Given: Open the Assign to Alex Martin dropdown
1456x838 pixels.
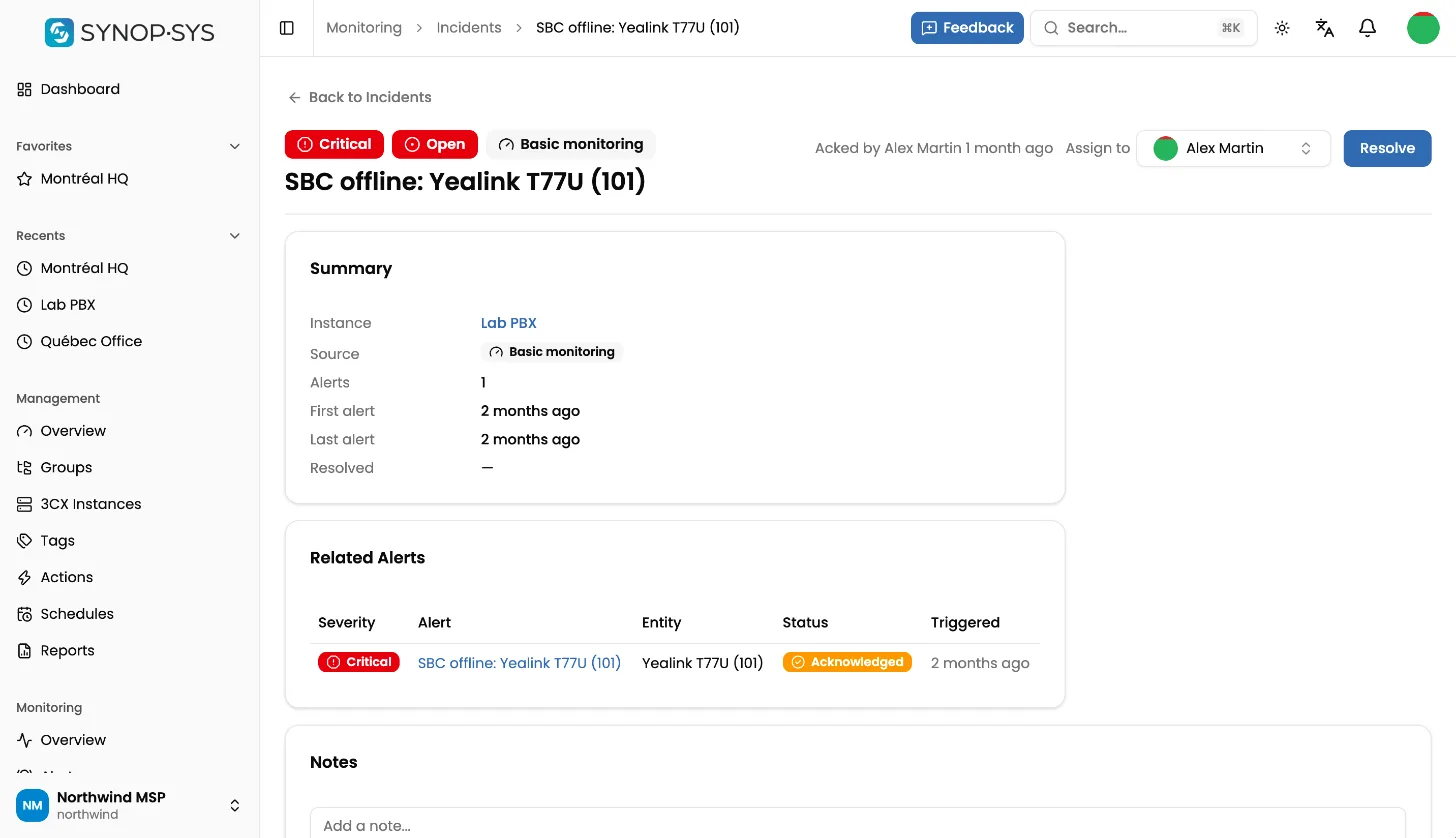Looking at the screenshot, I should pos(1233,148).
